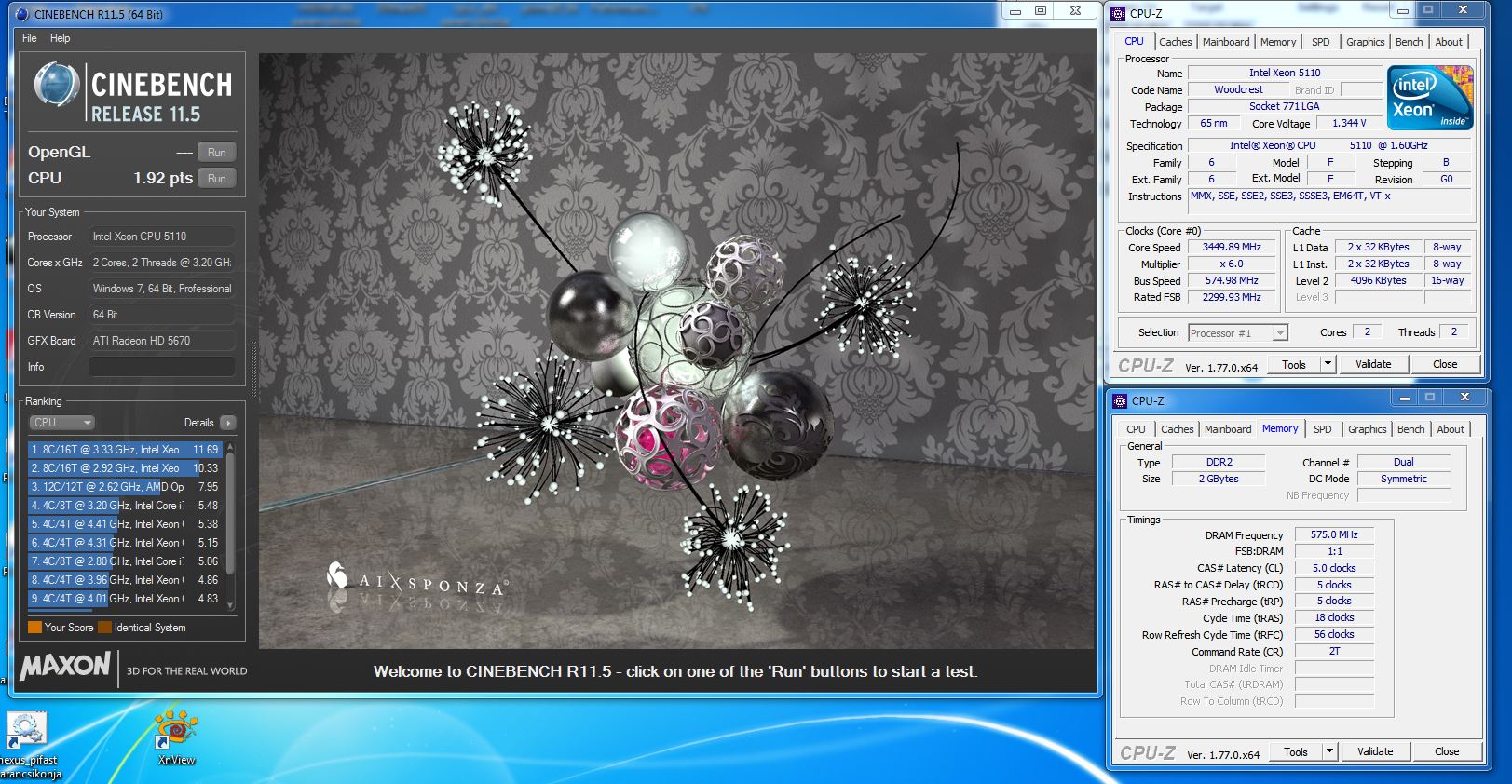Click the Your Score orange swatch
The width and height of the screenshot is (1512, 784).
34,628
